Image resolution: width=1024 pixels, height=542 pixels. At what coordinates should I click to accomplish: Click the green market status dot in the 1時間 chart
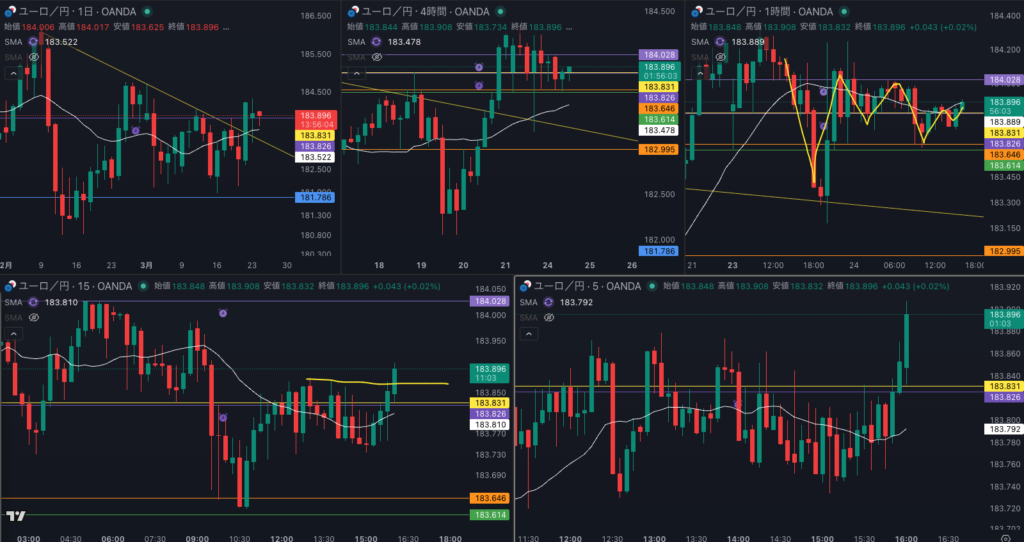(x=844, y=12)
